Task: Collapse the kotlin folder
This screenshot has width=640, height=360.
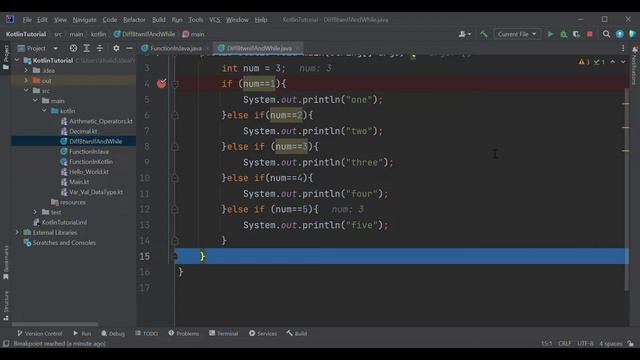Action: [44, 111]
